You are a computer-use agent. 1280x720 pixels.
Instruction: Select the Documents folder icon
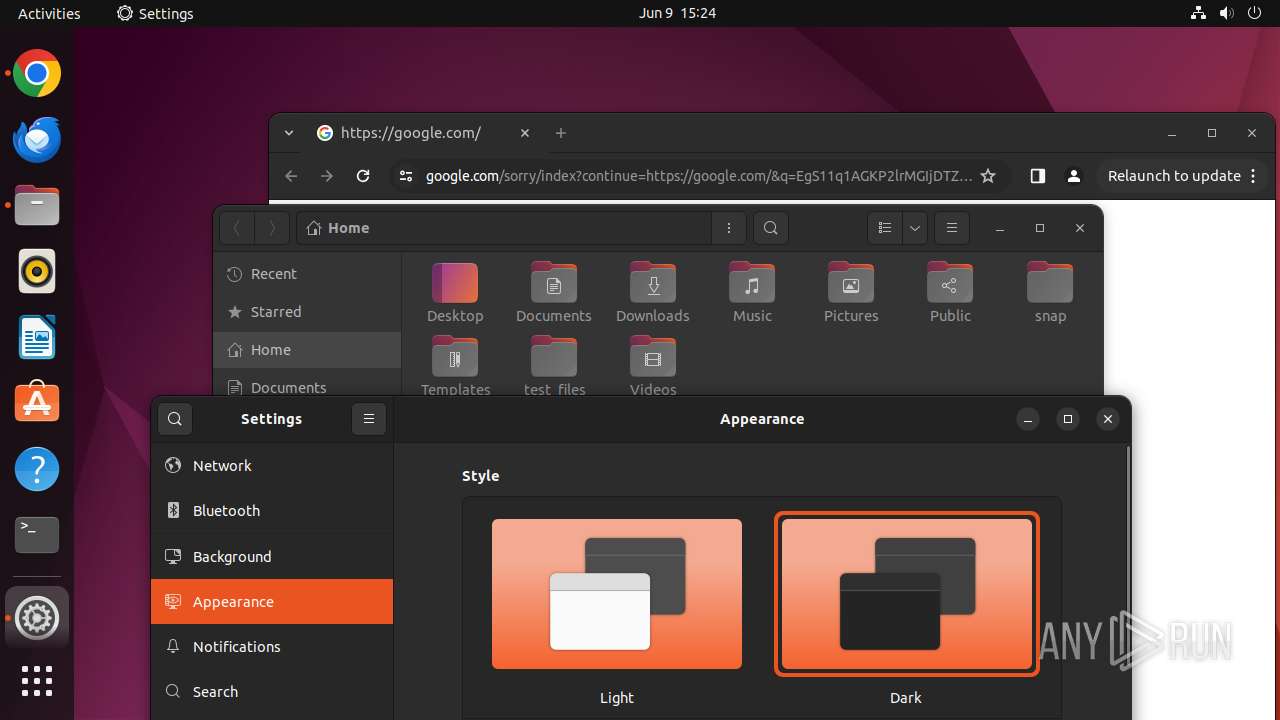point(554,292)
